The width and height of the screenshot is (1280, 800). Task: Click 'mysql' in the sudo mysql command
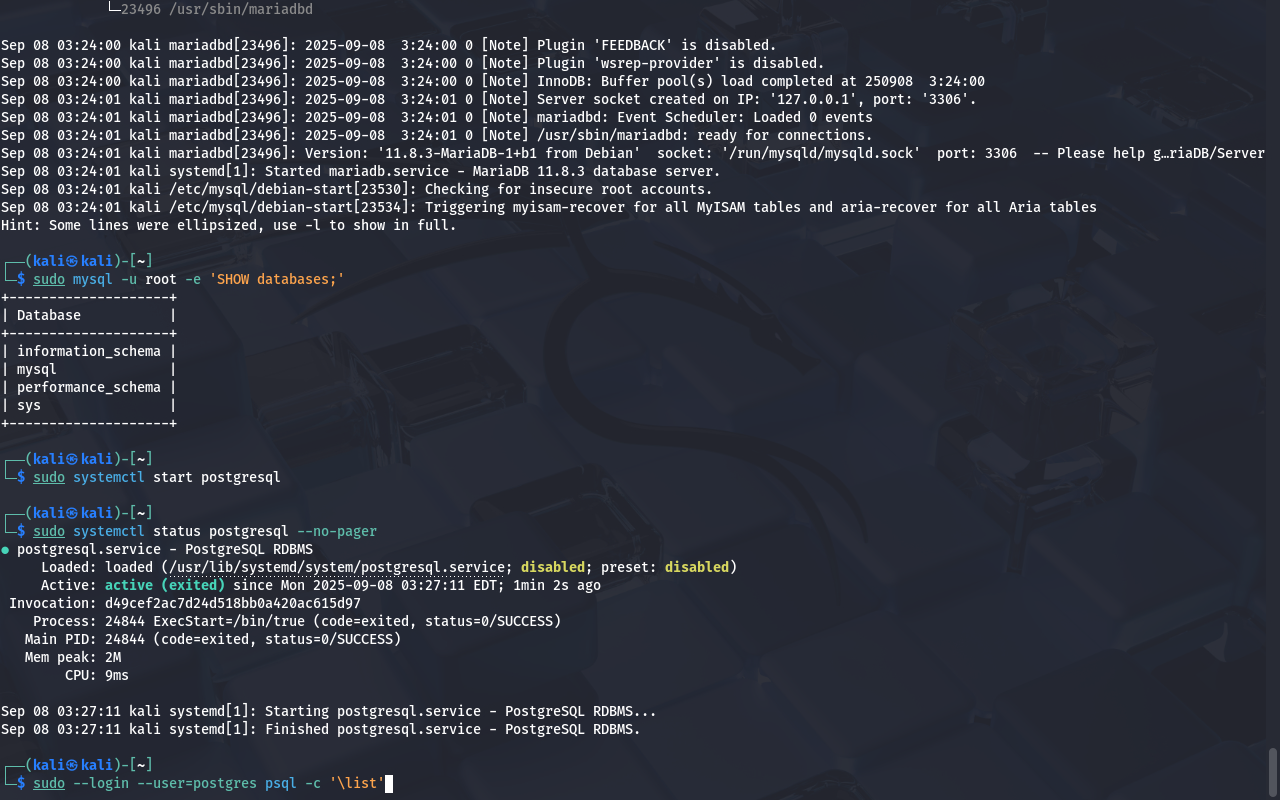[x=93, y=279]
